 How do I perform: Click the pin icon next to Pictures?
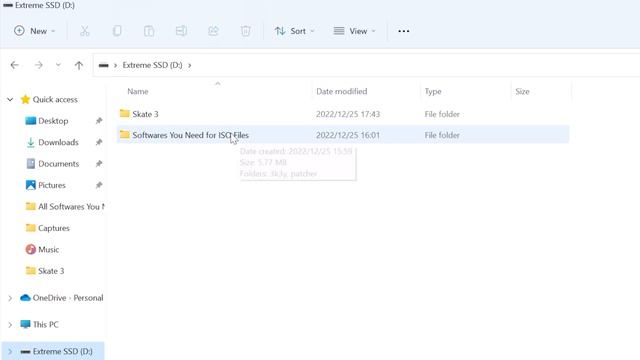point(99,185)
